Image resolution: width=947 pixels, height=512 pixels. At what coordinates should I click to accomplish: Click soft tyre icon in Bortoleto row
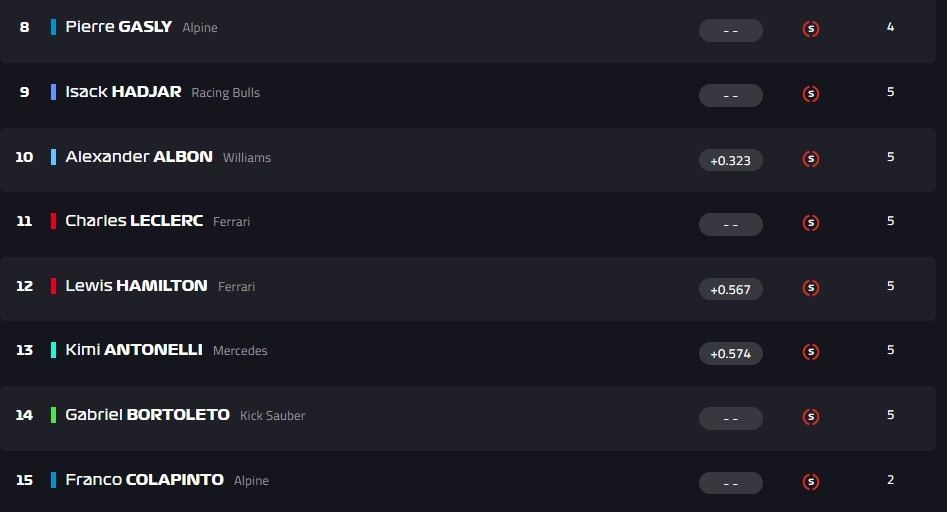(x=811, y=417)
